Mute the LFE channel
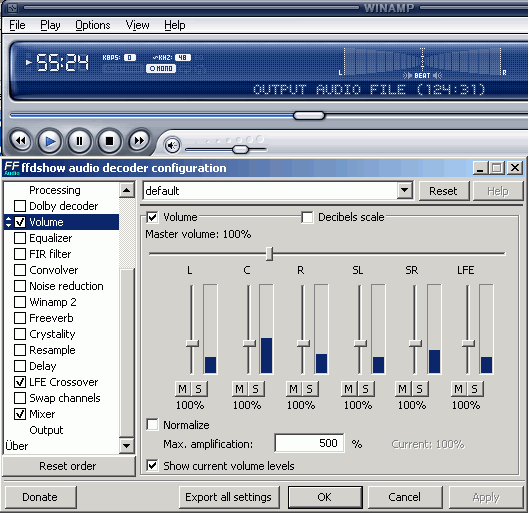Viewport: 528px width, 513px height. (x=458, y=389)
